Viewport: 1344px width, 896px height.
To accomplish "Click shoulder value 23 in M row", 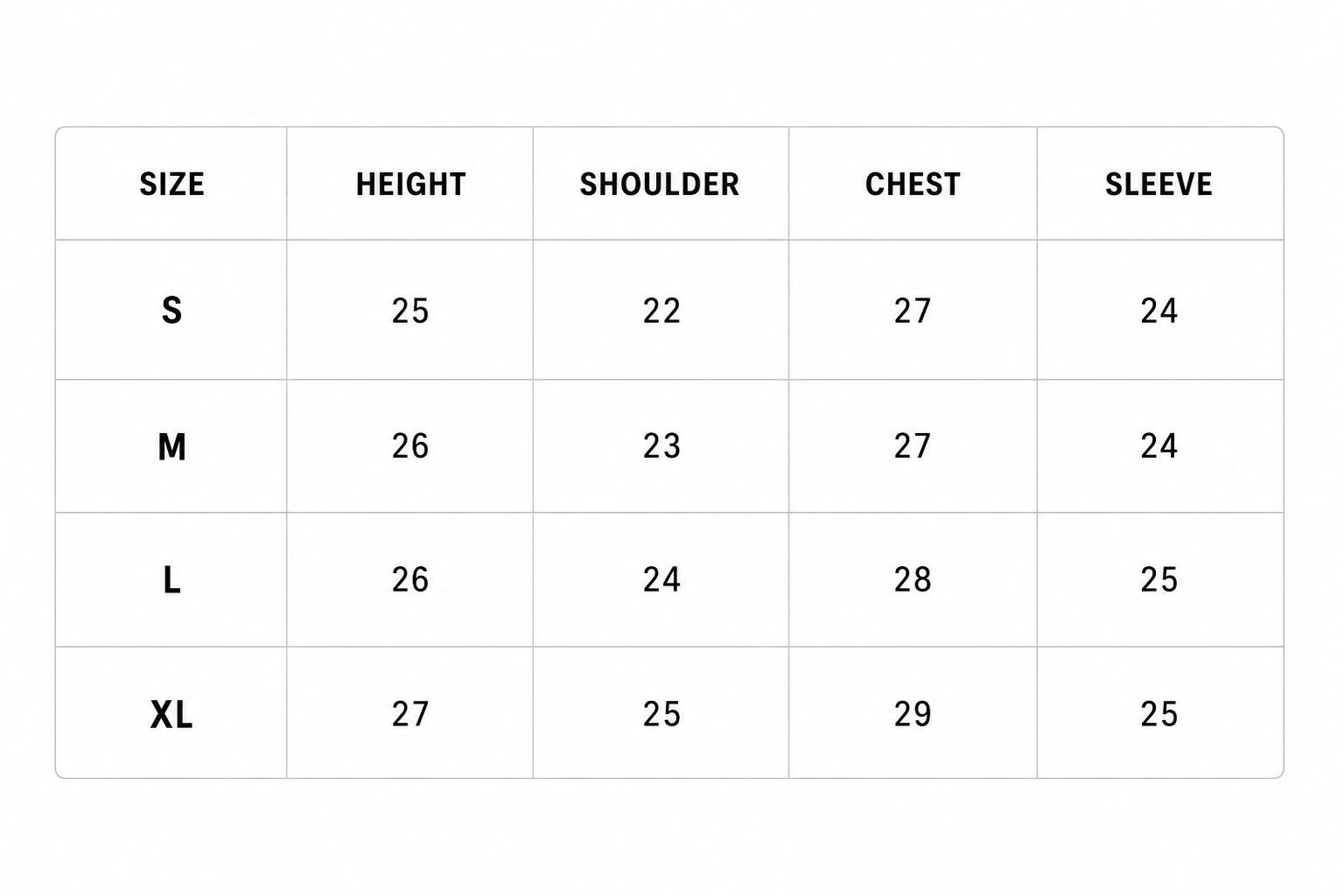I will [661, 446].
